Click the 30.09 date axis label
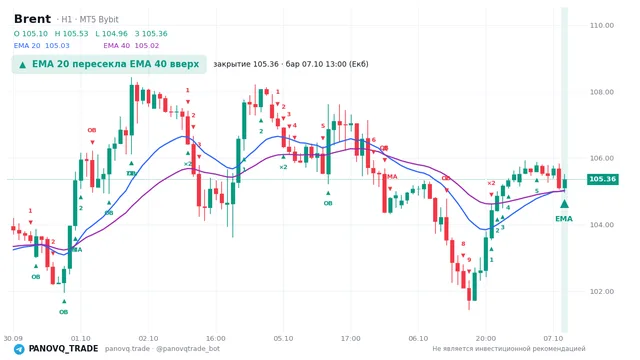 13,338
